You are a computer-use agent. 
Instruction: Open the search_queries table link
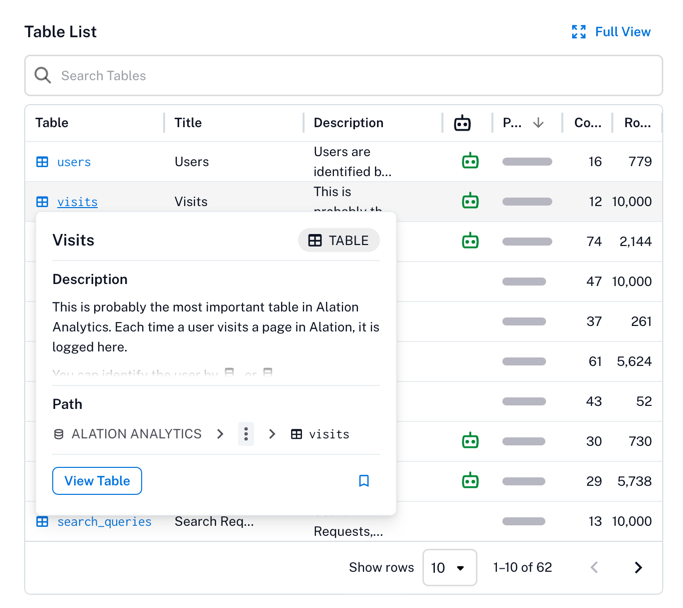[x=105, y=521]
